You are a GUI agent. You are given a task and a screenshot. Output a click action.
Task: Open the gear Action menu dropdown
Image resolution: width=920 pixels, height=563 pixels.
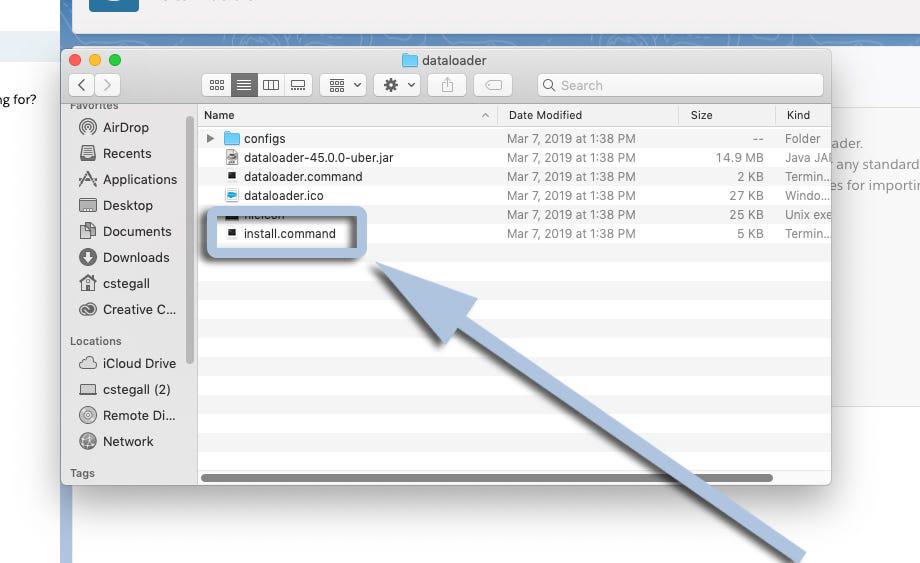tap(396, 86)
